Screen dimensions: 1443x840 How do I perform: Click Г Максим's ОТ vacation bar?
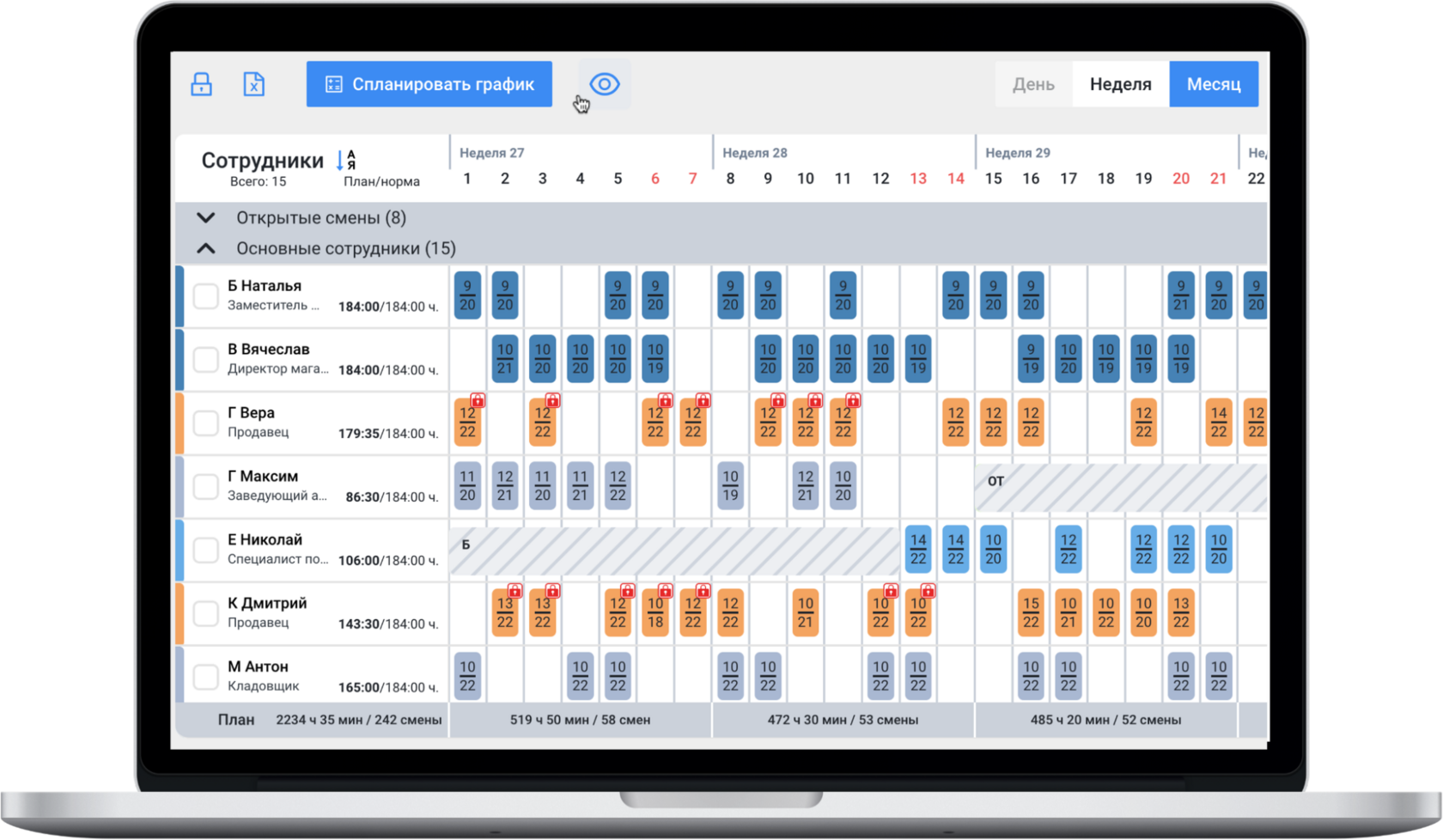(1121, 487)
